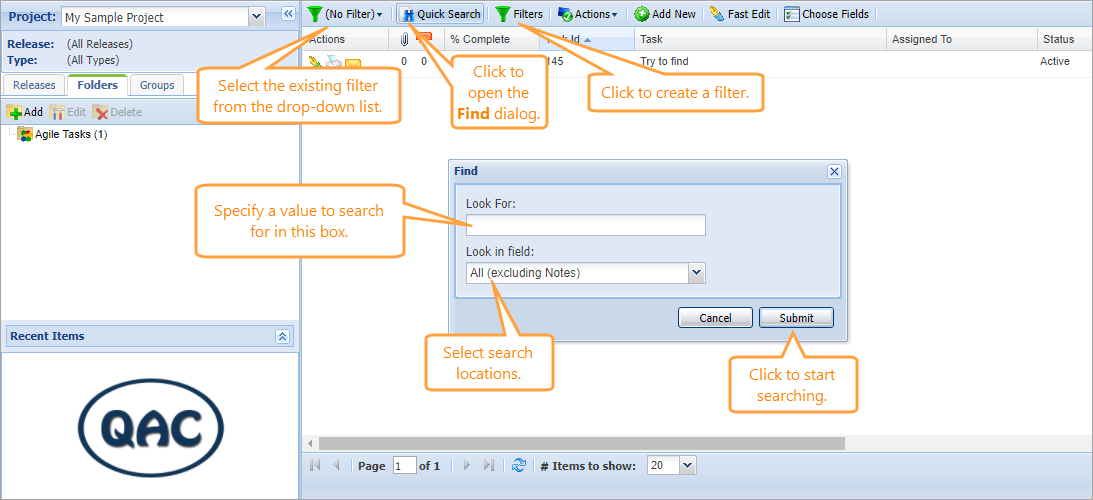Click the horizontal scrollbar thumb
The image size is (1093, 500).
click(582, 444)
